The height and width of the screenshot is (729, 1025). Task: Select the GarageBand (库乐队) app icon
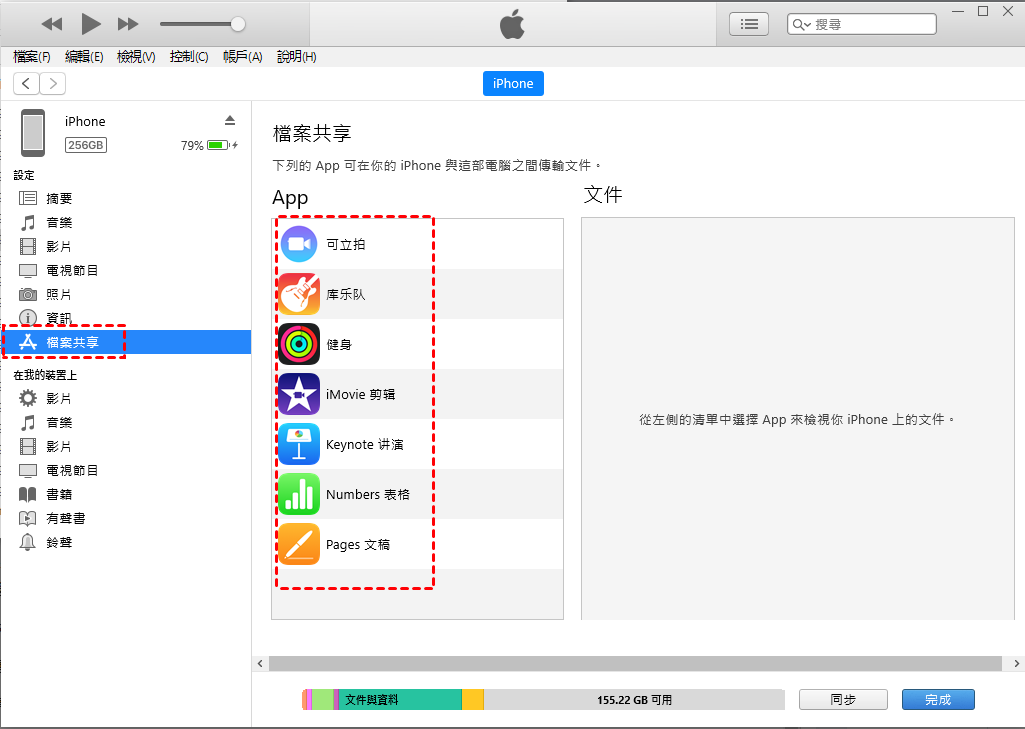(x=298, y=294)
